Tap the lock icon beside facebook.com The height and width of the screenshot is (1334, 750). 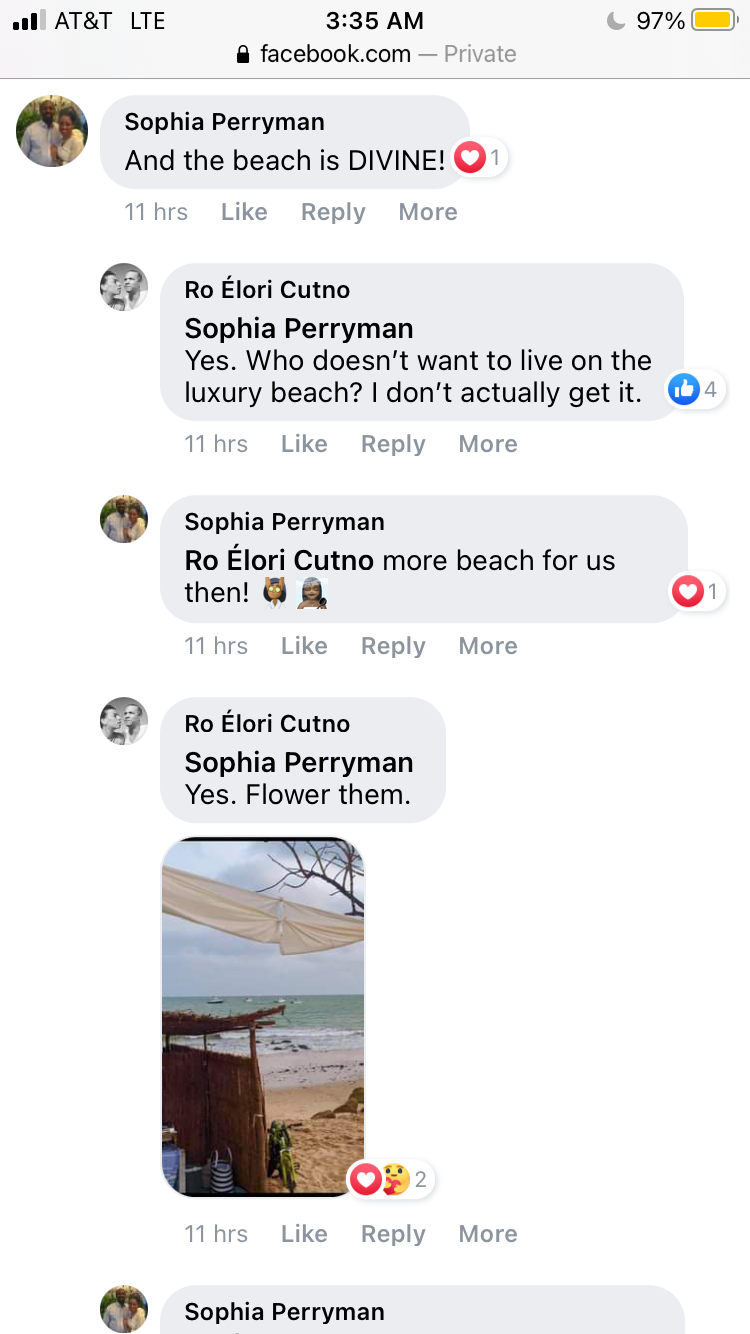(242, 54)
